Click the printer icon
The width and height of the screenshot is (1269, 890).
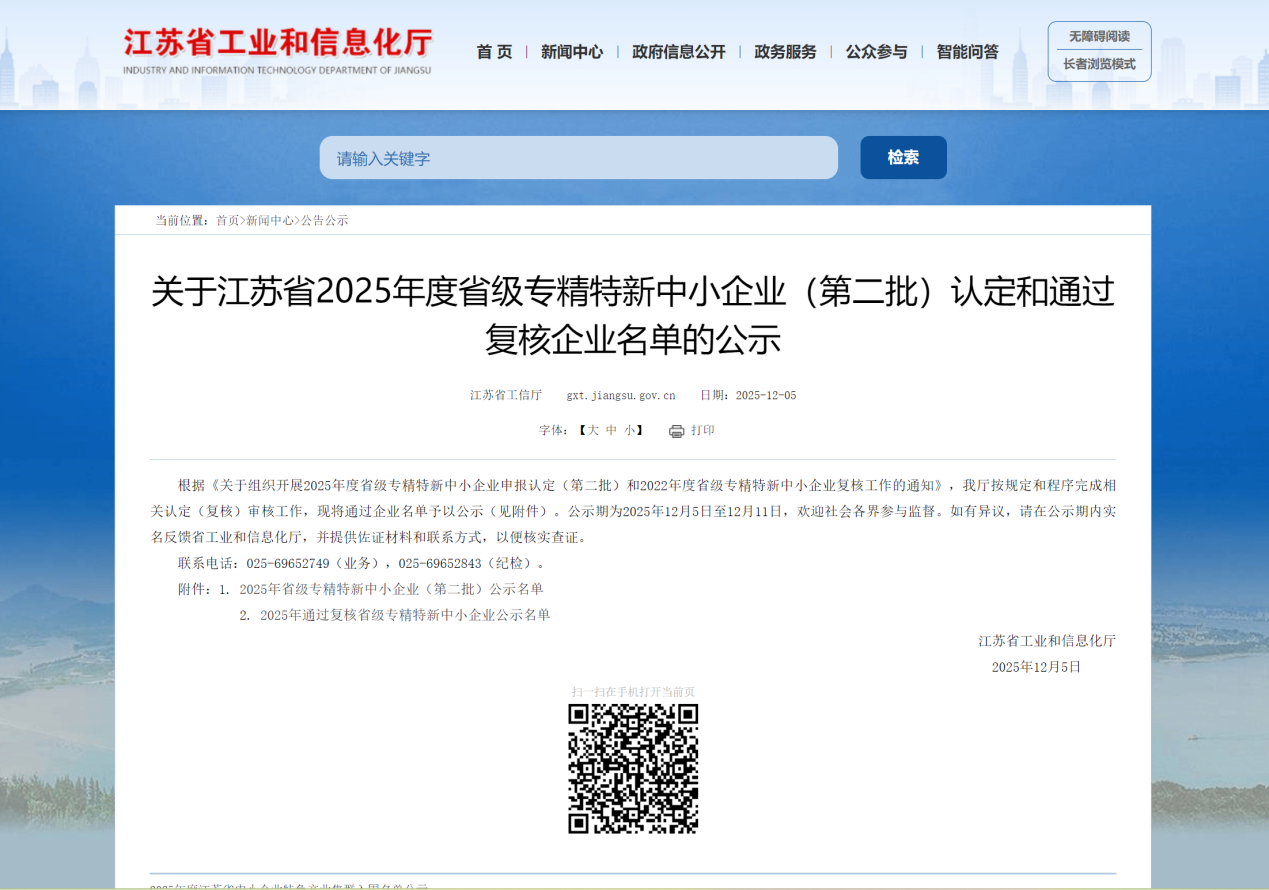point(676,431)
